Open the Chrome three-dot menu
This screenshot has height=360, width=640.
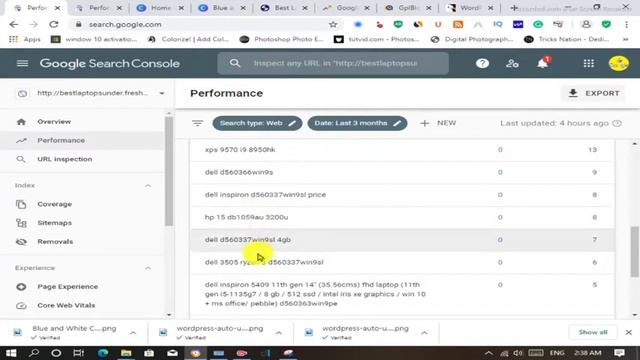(x=627, y=24)
